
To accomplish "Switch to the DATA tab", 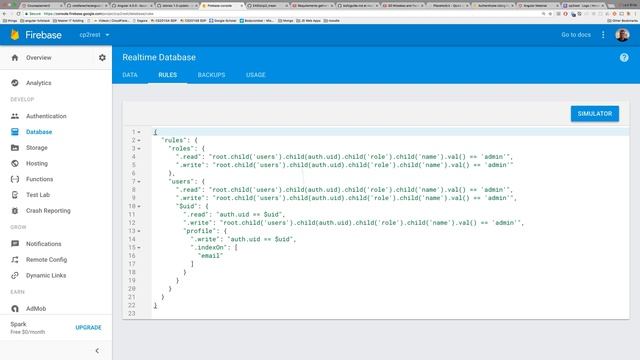I will 130,75.
